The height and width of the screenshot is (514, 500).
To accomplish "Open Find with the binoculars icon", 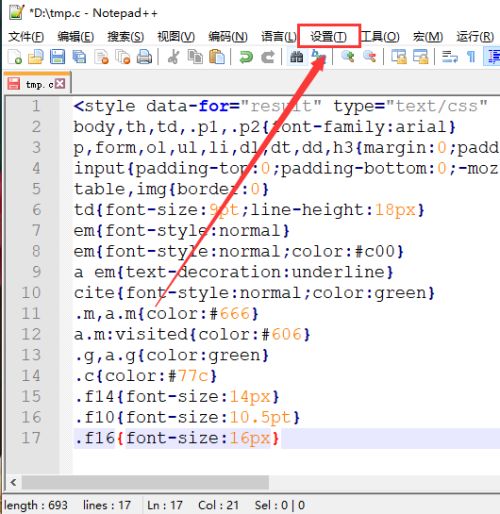I will coord(296,57).
